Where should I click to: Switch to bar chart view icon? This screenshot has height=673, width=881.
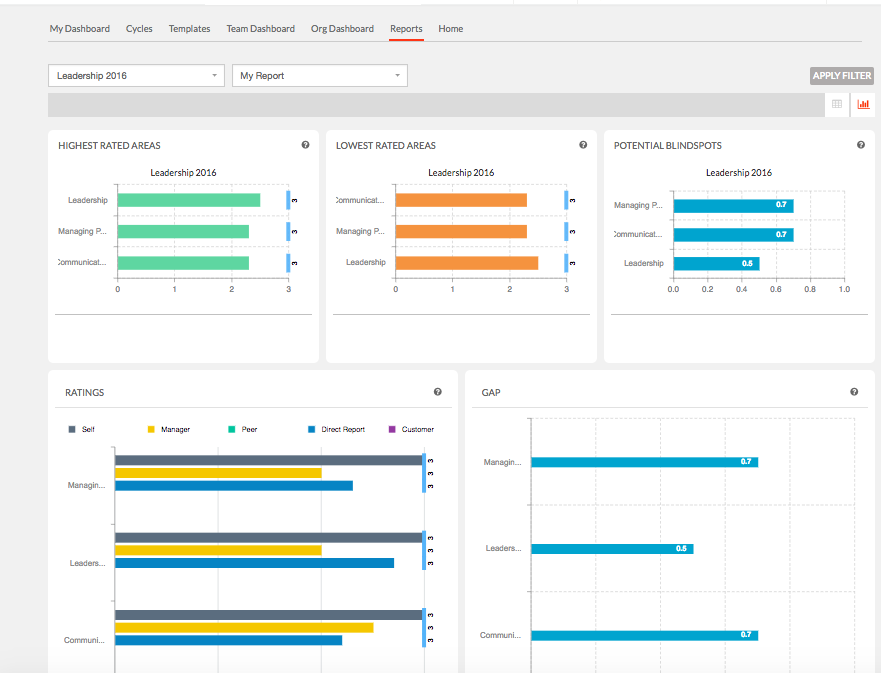[x=863, y=104]
